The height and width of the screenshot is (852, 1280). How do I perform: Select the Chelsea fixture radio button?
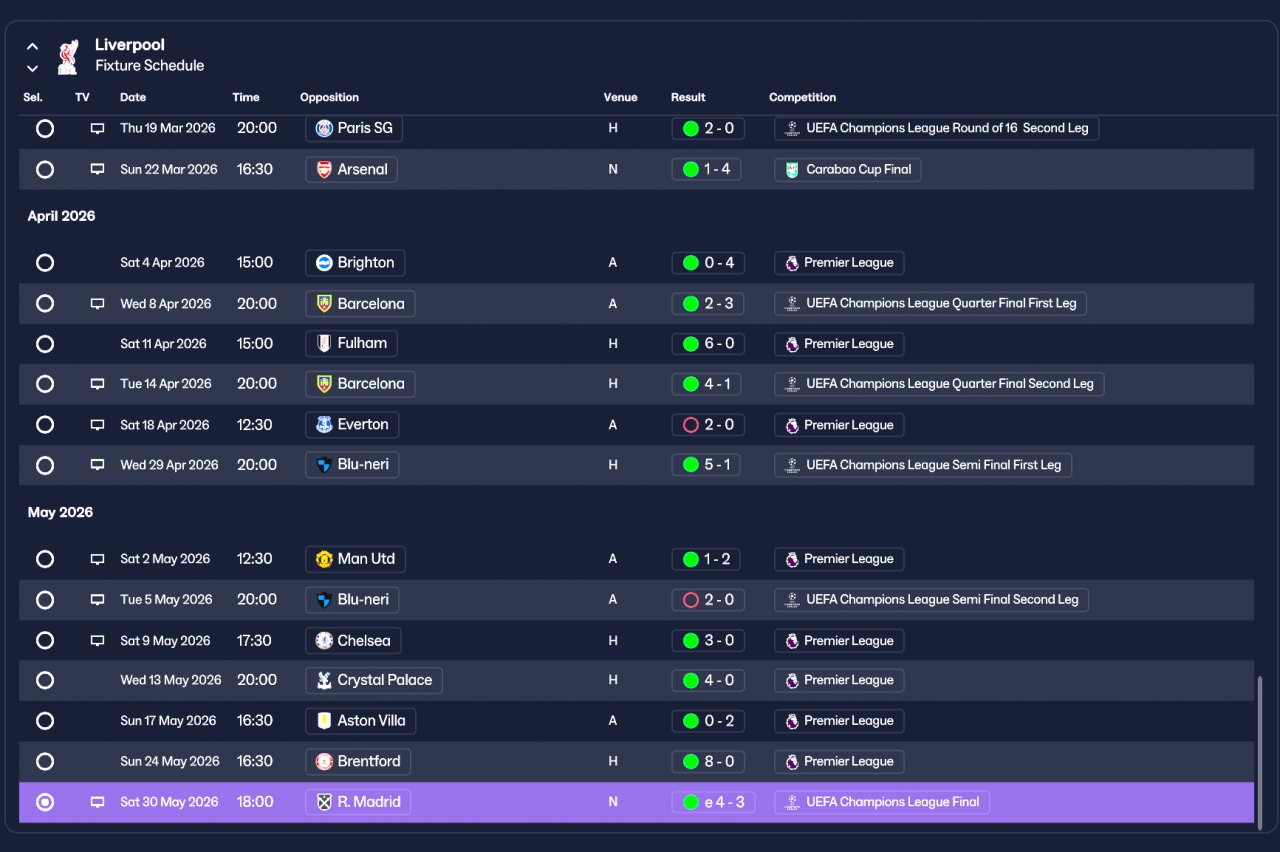coord(45,640)
